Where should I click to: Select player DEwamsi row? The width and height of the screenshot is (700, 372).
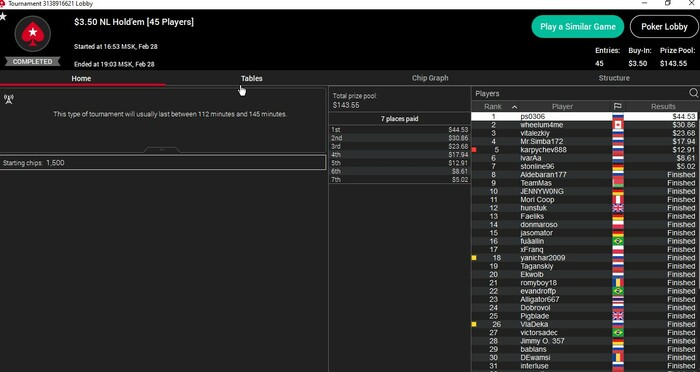pyautogui.click(x=584, y=357)
